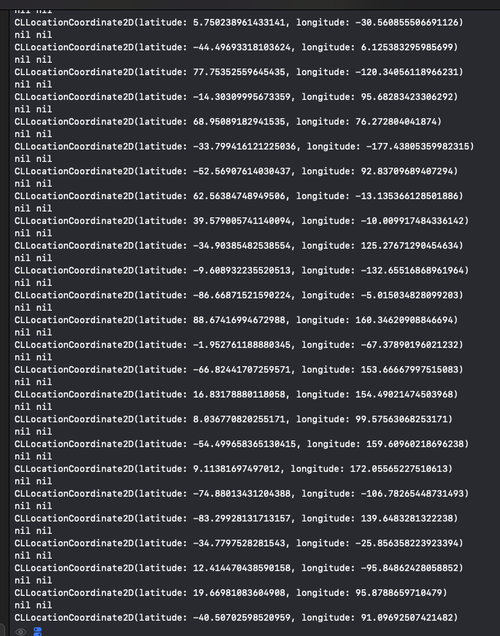Click the output with longitude -177.43805359982315

244,146
